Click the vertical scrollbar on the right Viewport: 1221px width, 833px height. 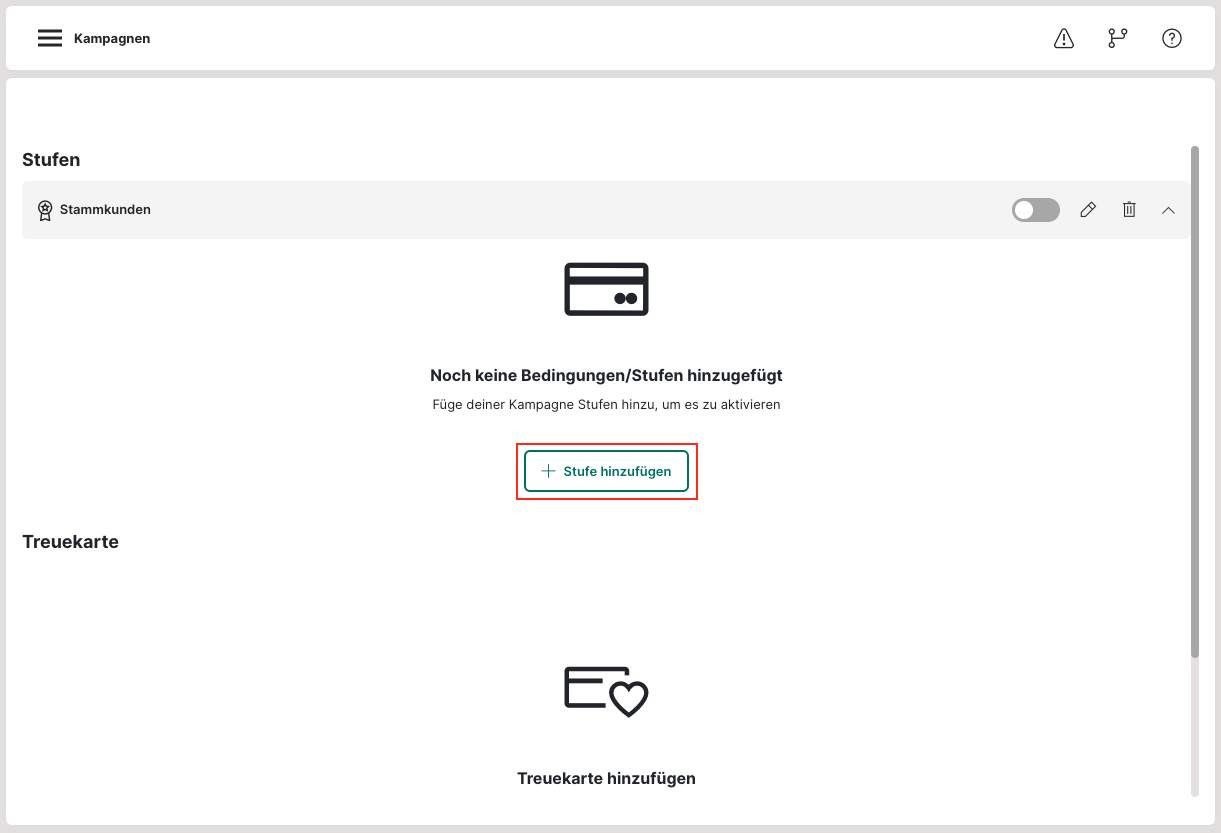[1194, 400]
